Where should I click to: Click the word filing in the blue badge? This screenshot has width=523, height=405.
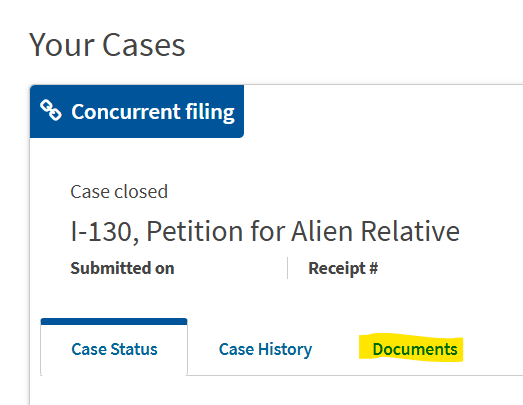point(210,112)
